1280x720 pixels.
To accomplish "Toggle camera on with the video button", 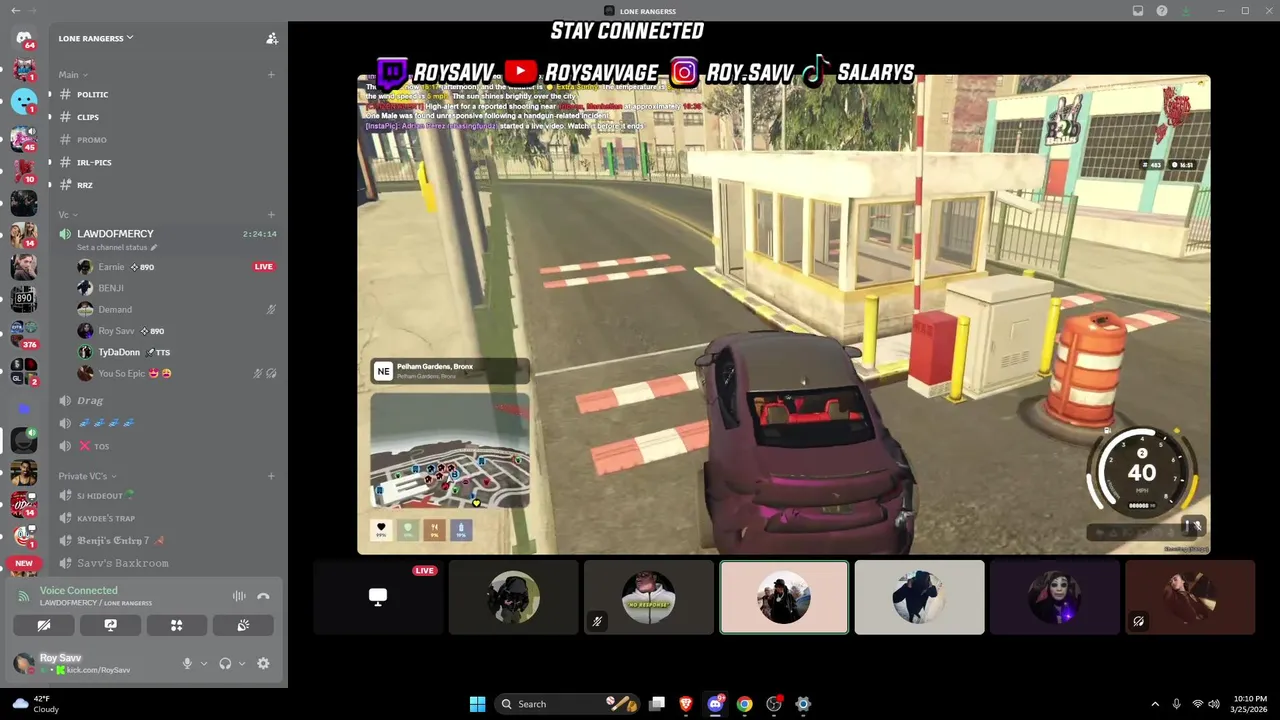I will pos(44,625).
